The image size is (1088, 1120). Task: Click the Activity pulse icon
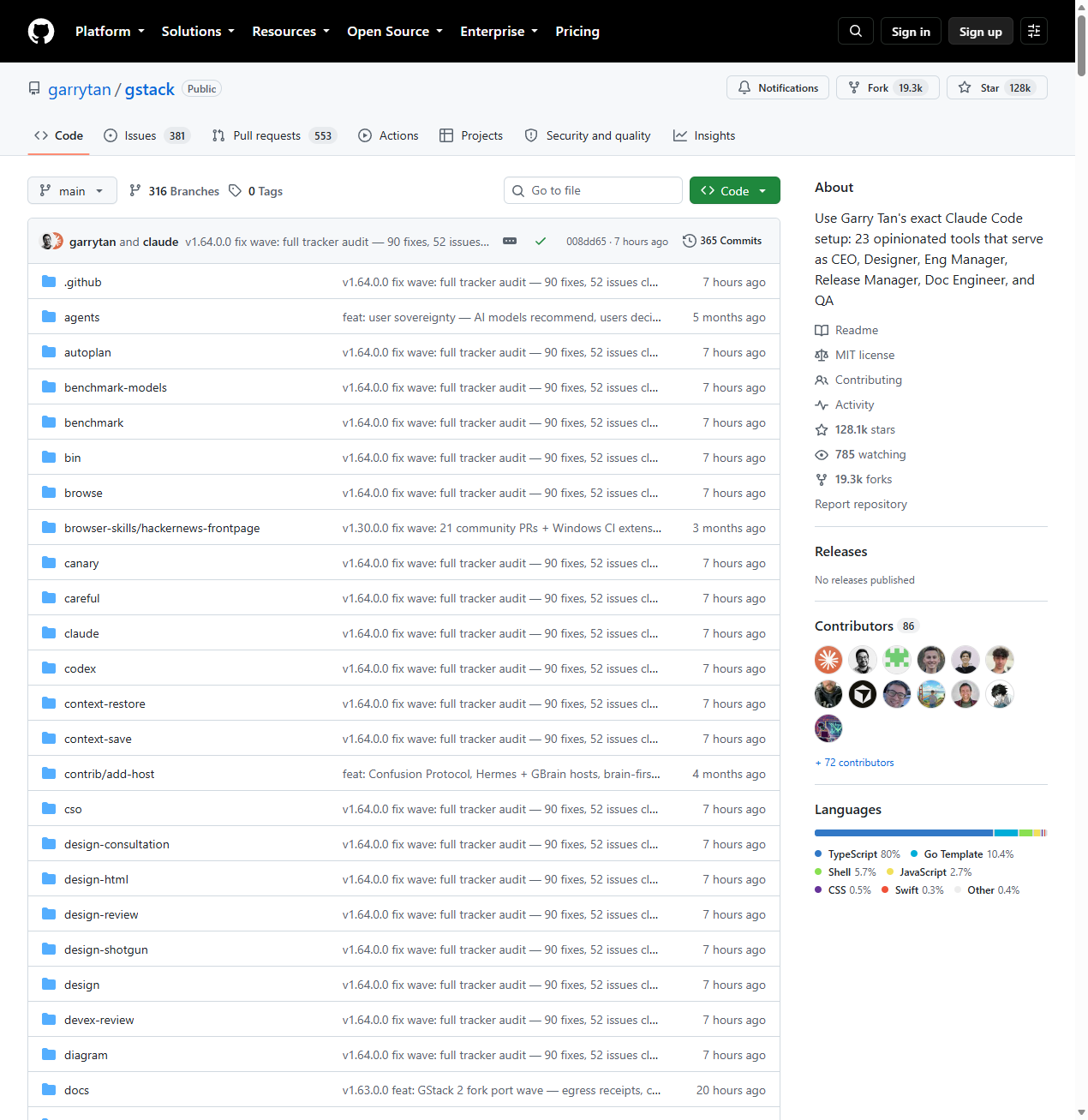point(822,404)
